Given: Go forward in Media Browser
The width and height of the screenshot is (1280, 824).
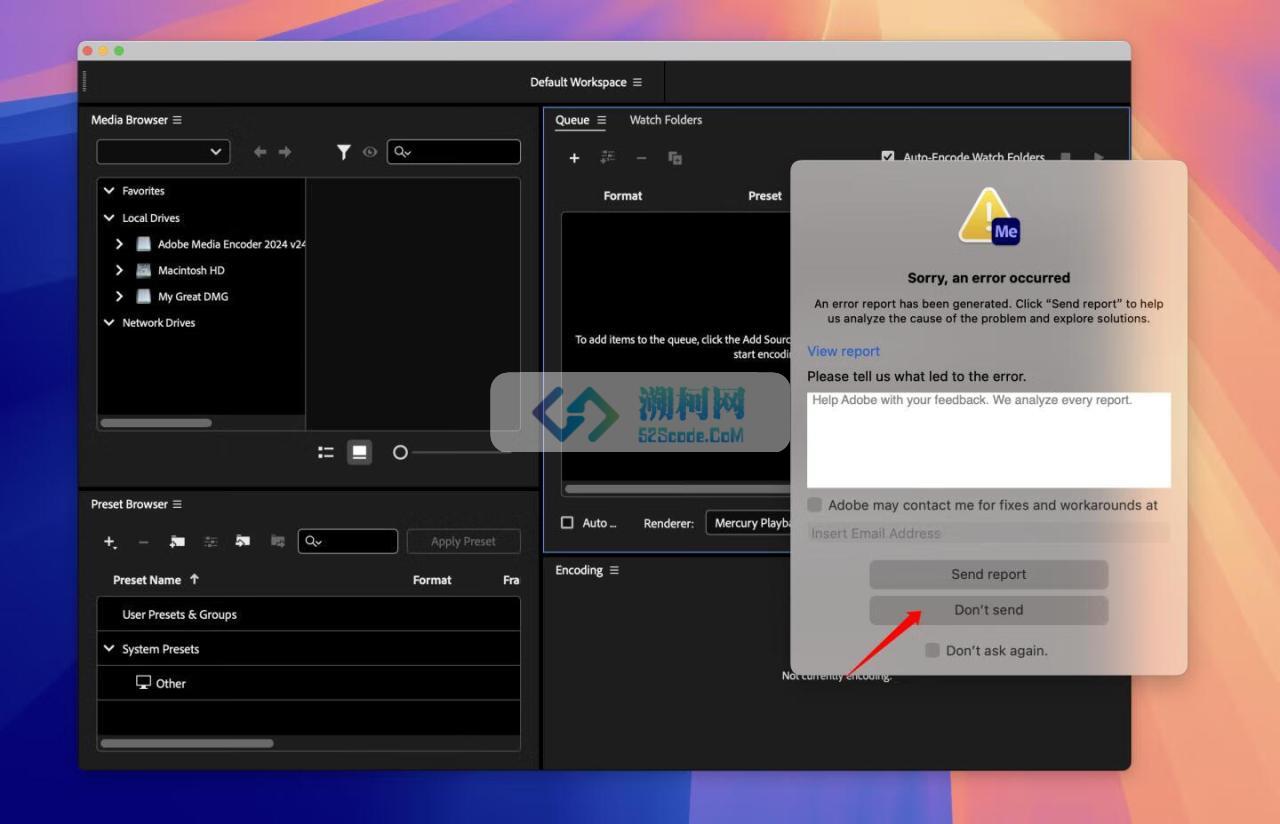Looking at the screenshot, I should 285,152.
